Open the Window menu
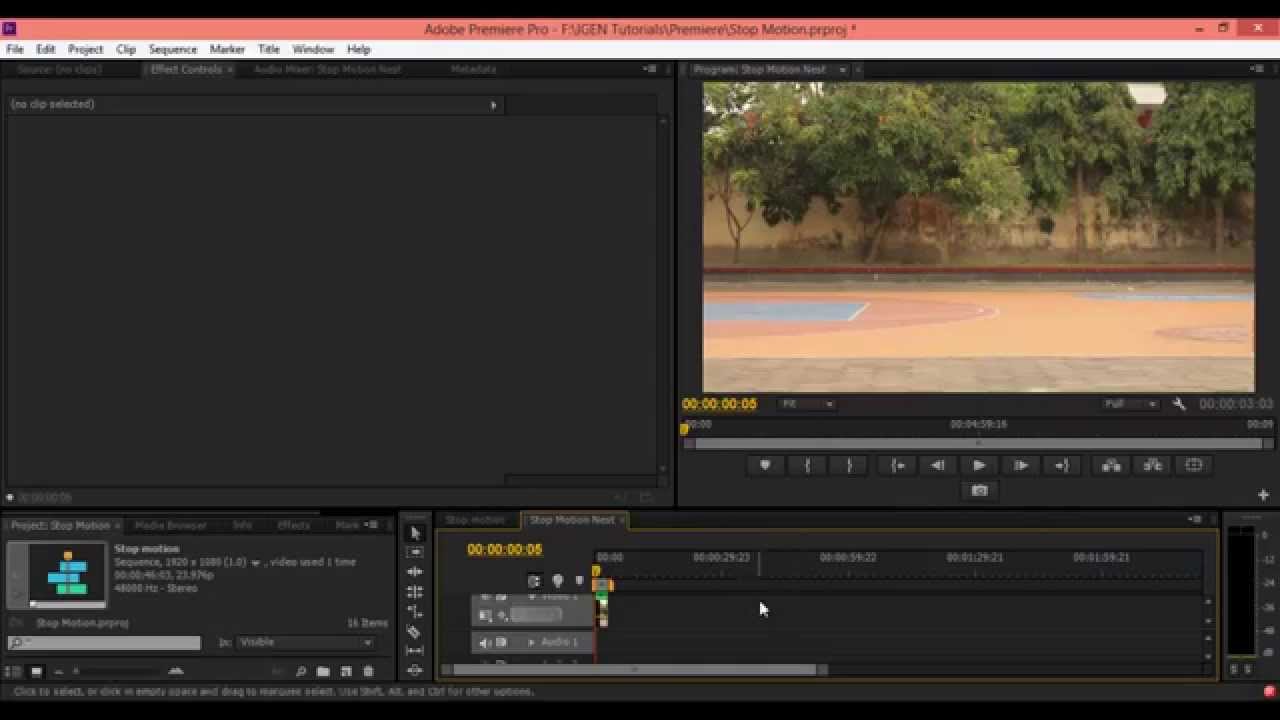1280x720 pixels. [x=313, y=49]
